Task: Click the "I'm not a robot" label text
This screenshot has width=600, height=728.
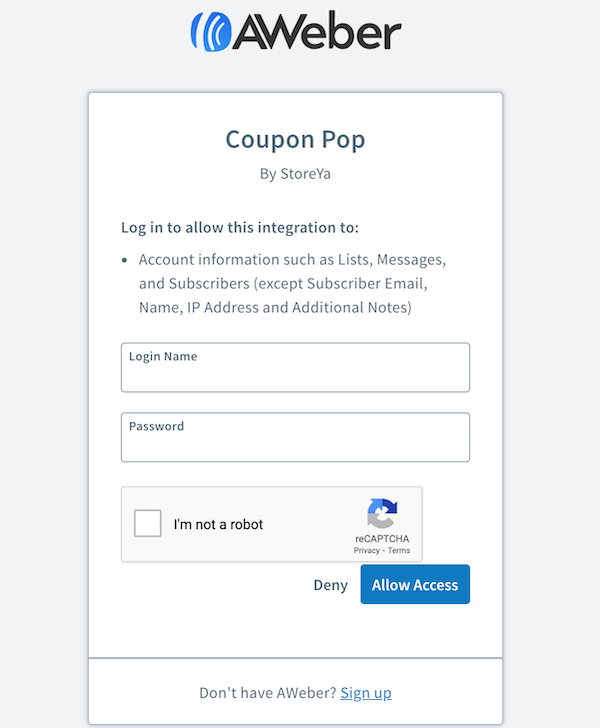Action: [x=218, y=525]
